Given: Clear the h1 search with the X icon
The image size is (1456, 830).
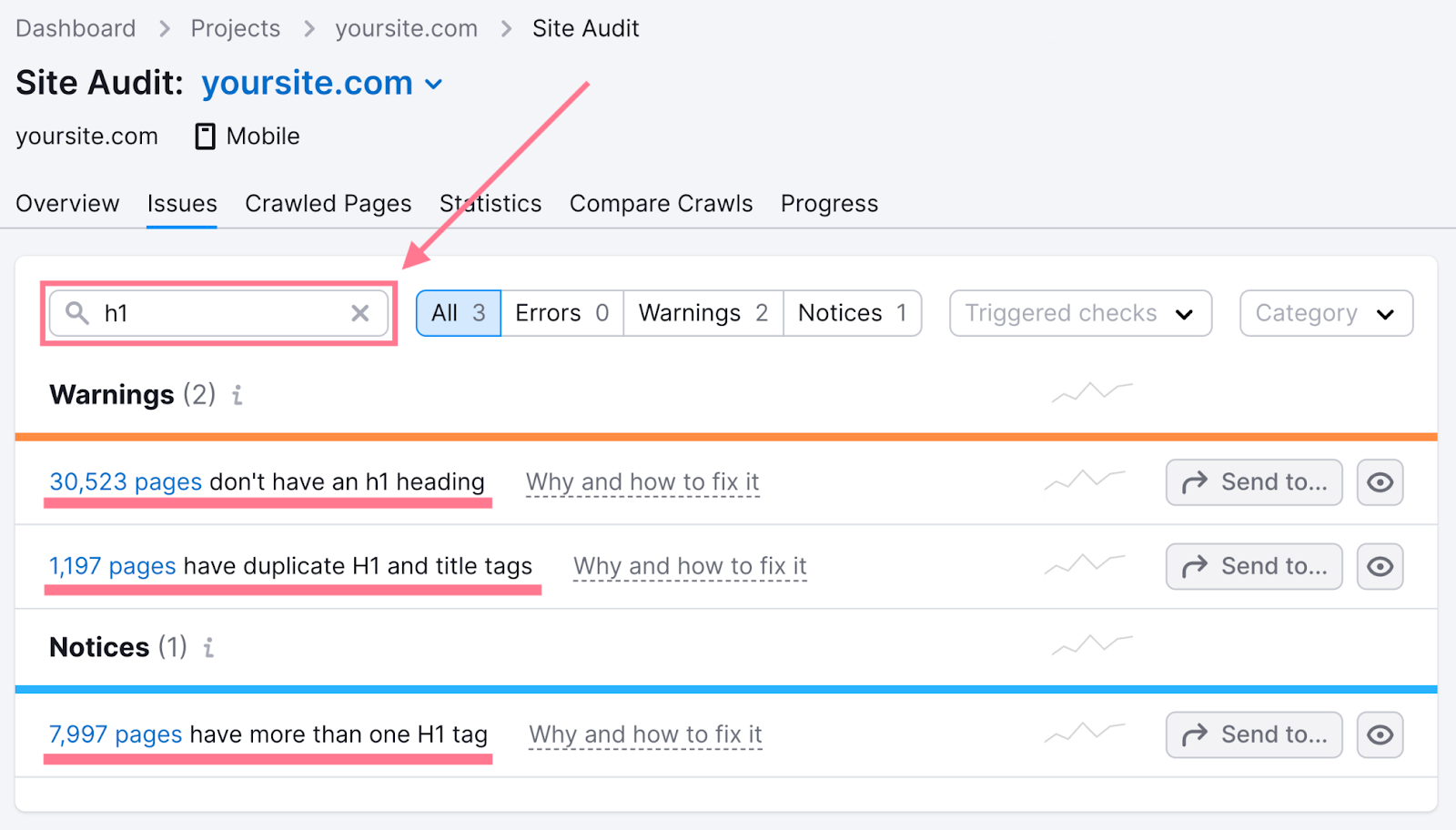Looking at the screenshot, I should click(360, 312).
